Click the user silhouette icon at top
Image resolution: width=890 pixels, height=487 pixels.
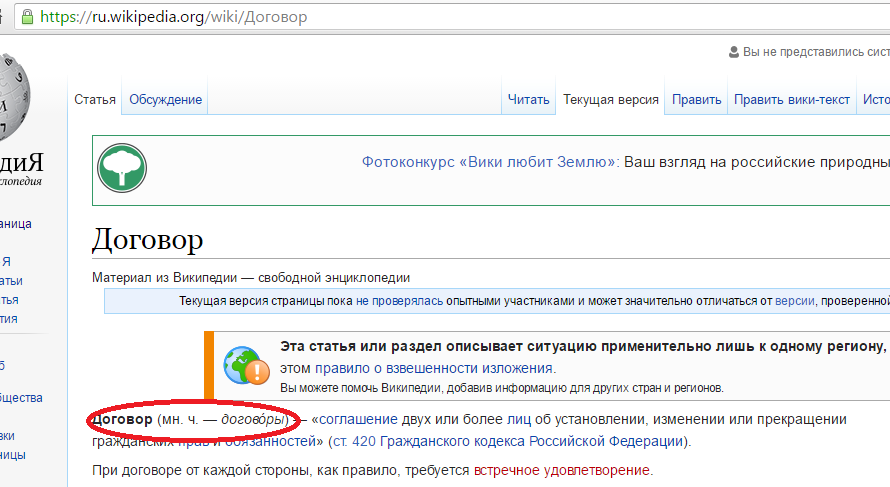coord(734,52)
